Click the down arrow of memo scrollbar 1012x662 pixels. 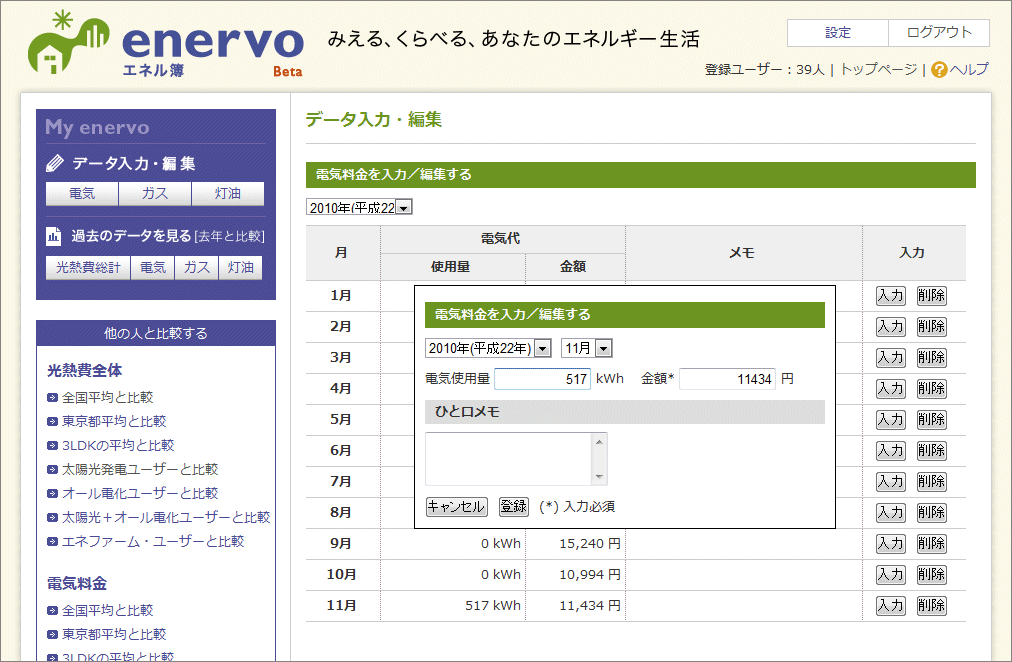(599, 477)
